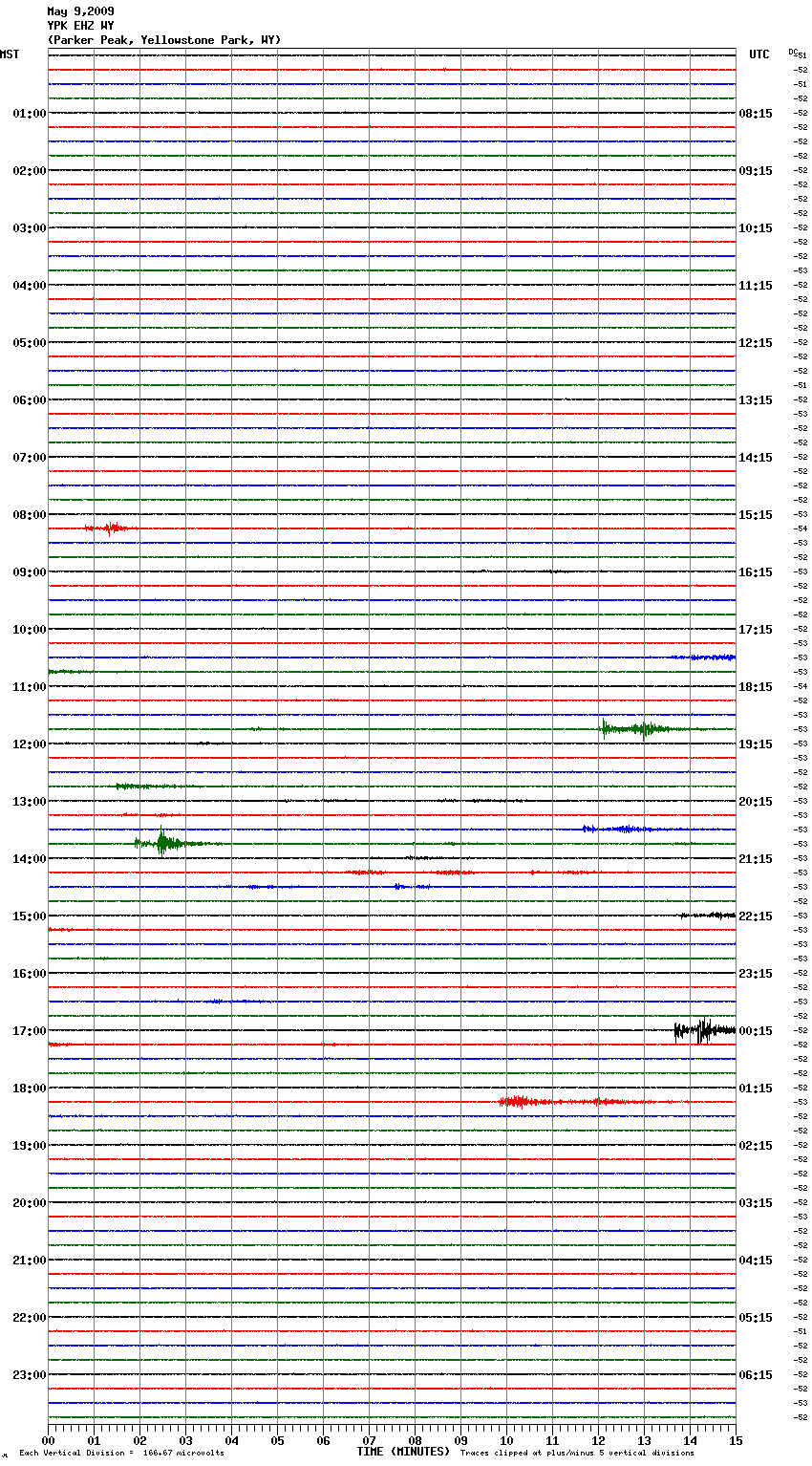Select the 02:00 MST time label

[30, 171]
